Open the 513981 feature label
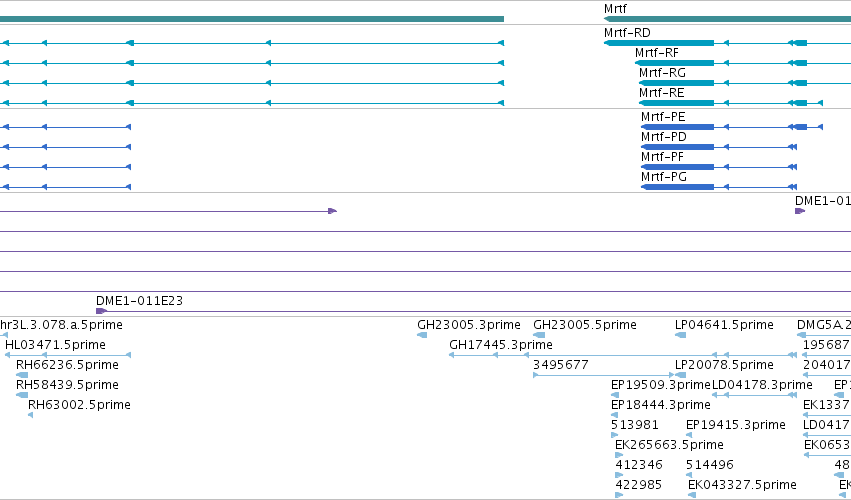The image size is (851, 500). 634,425
